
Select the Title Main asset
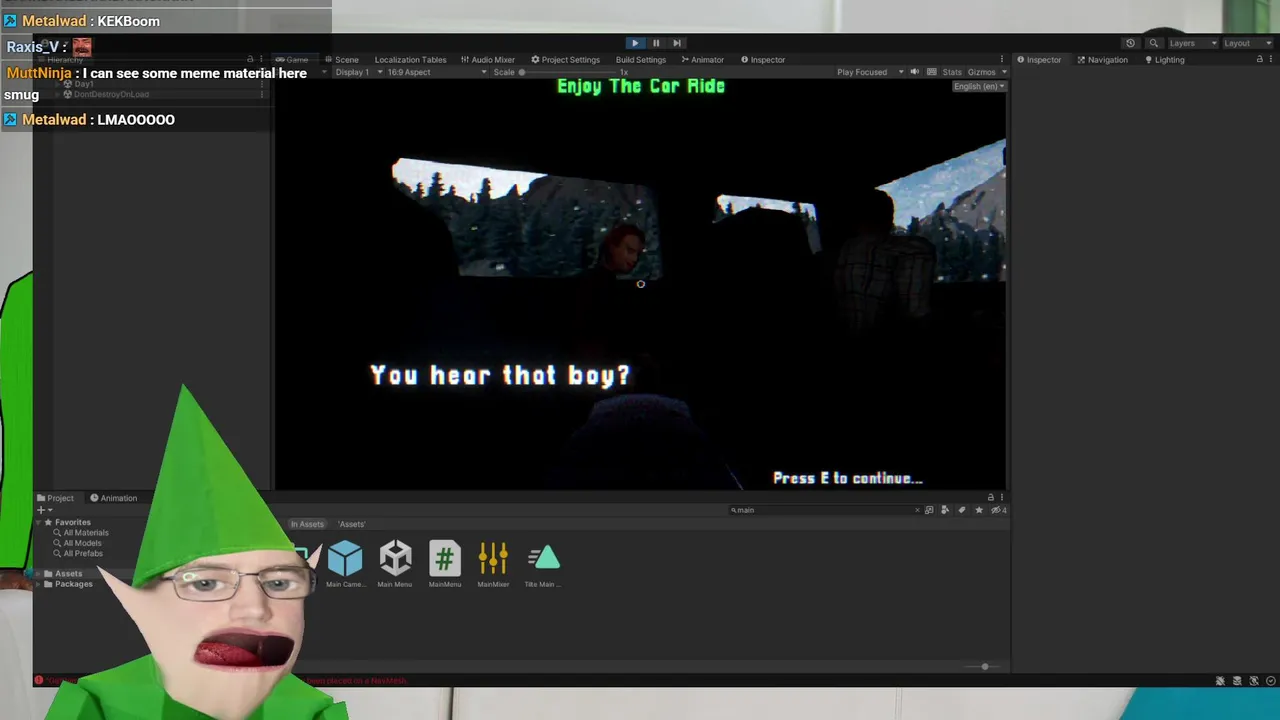(x=543, y=565)
